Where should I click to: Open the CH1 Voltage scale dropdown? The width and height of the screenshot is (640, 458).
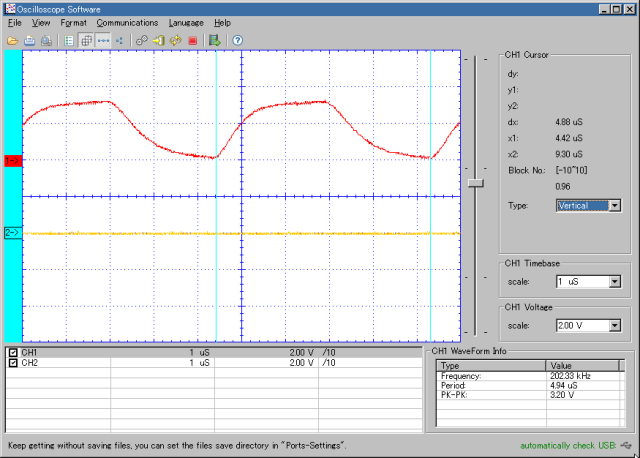tap(615, 325)
